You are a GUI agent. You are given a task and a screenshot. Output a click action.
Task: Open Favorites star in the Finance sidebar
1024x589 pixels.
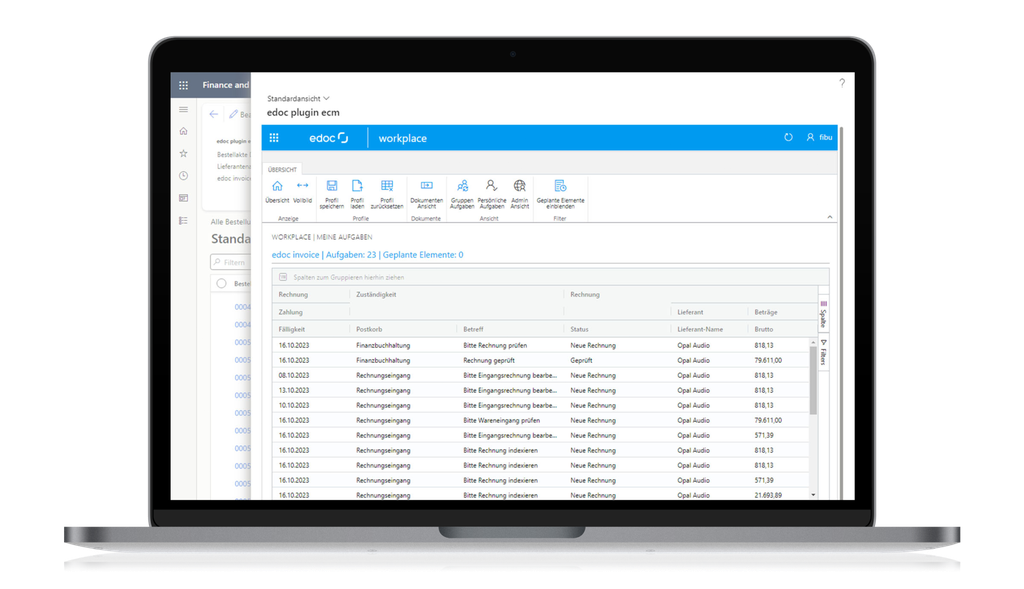[184, 153]
